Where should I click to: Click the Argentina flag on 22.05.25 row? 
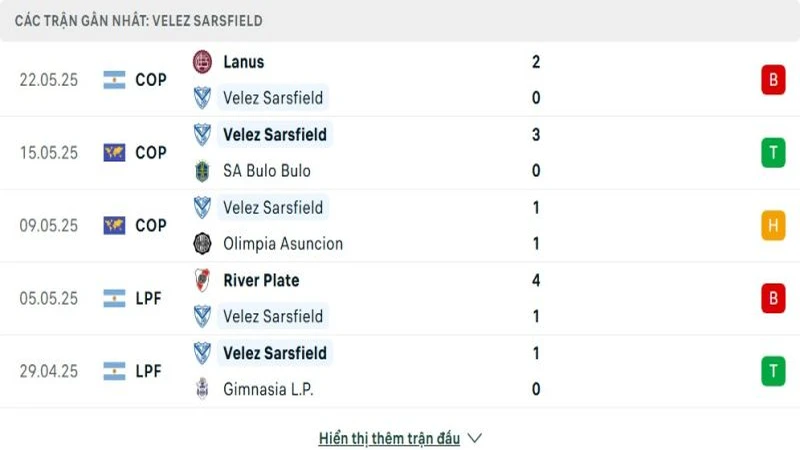pyautogui.click(x=114, y=80)
